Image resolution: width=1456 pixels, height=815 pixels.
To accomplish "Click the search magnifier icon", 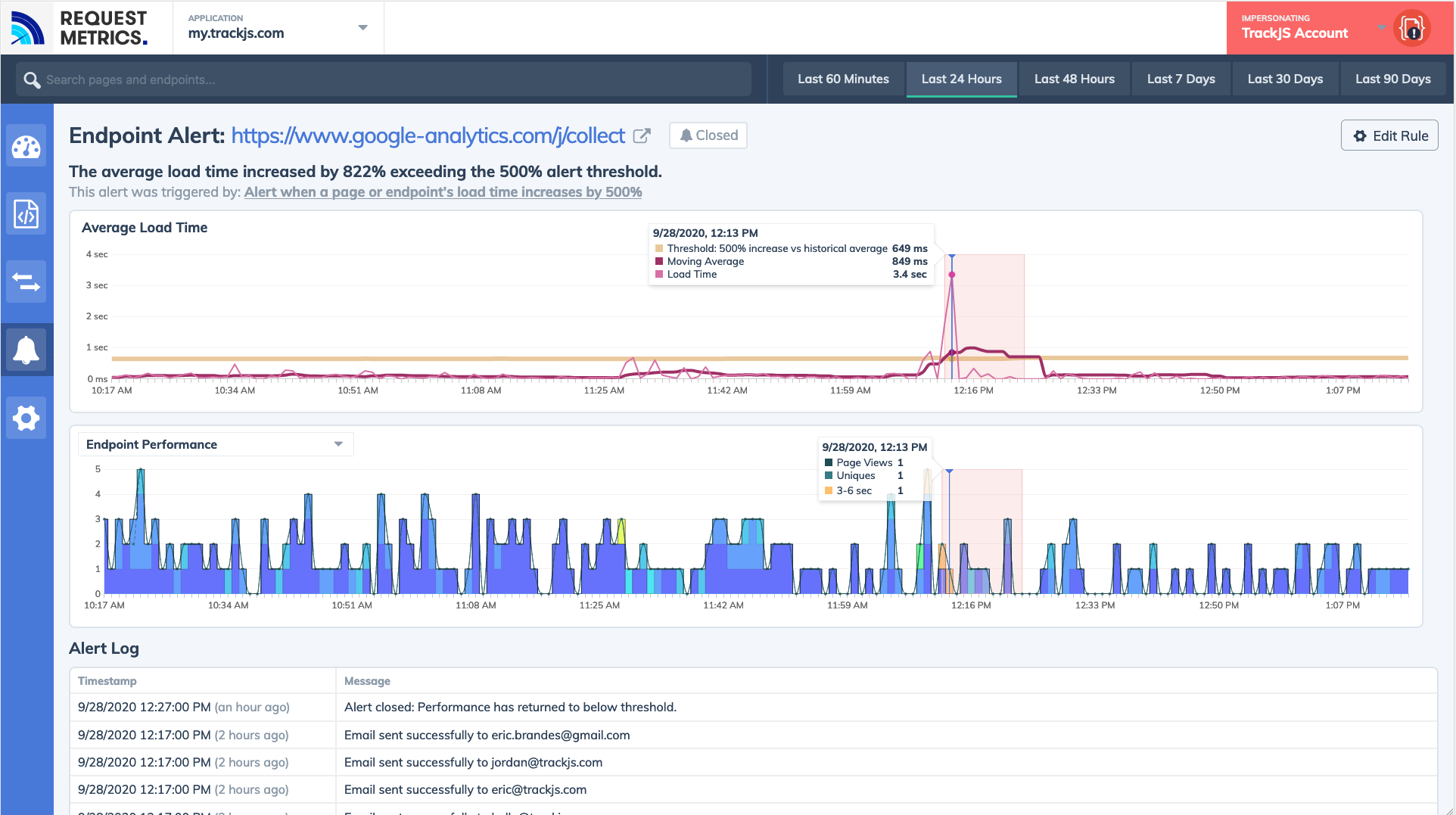I will pos(32,79).
